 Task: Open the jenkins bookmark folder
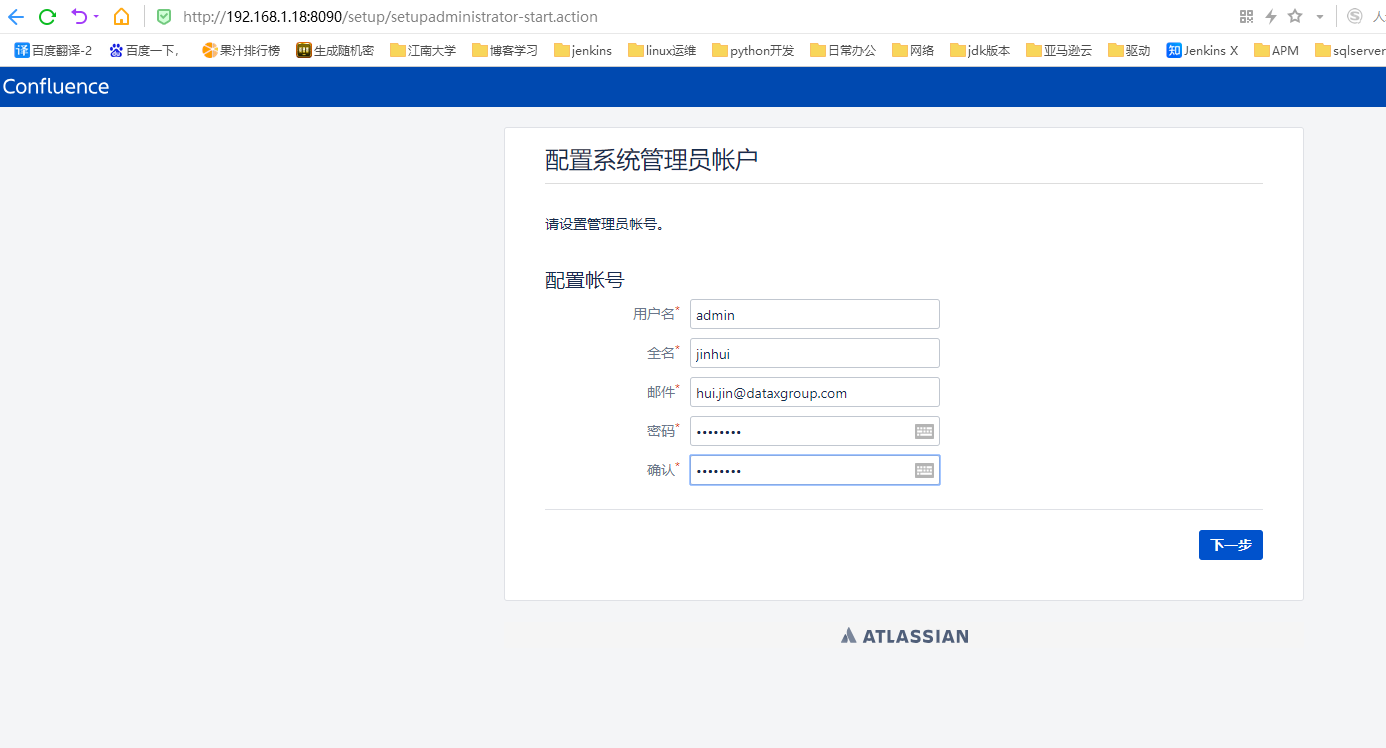coord(583,50)
